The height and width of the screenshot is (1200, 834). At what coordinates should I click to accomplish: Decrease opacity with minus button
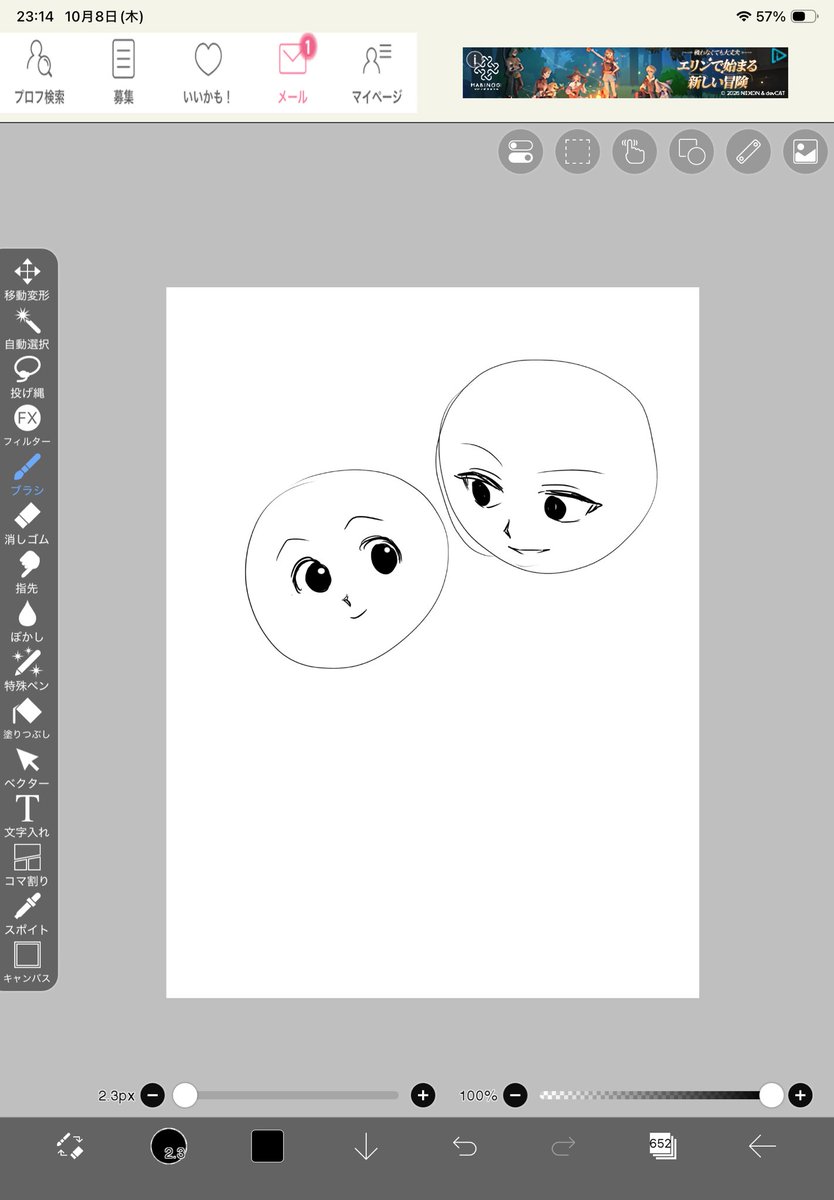point(515,1095)
